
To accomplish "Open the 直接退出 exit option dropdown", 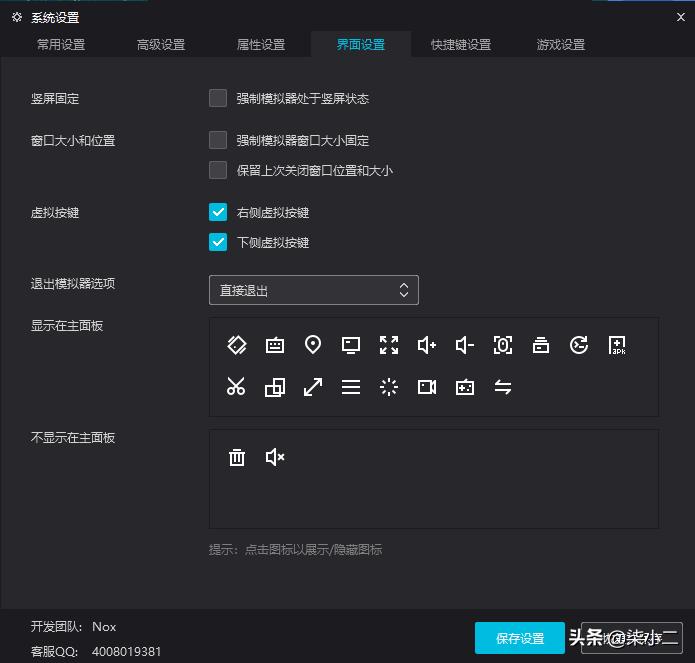I will (x=314, y=290).
